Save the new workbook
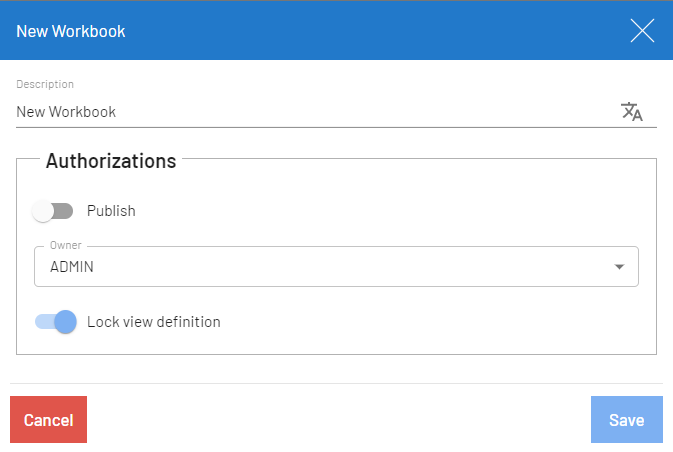This screenshot has width=673, height=452. tap(626, 420)
